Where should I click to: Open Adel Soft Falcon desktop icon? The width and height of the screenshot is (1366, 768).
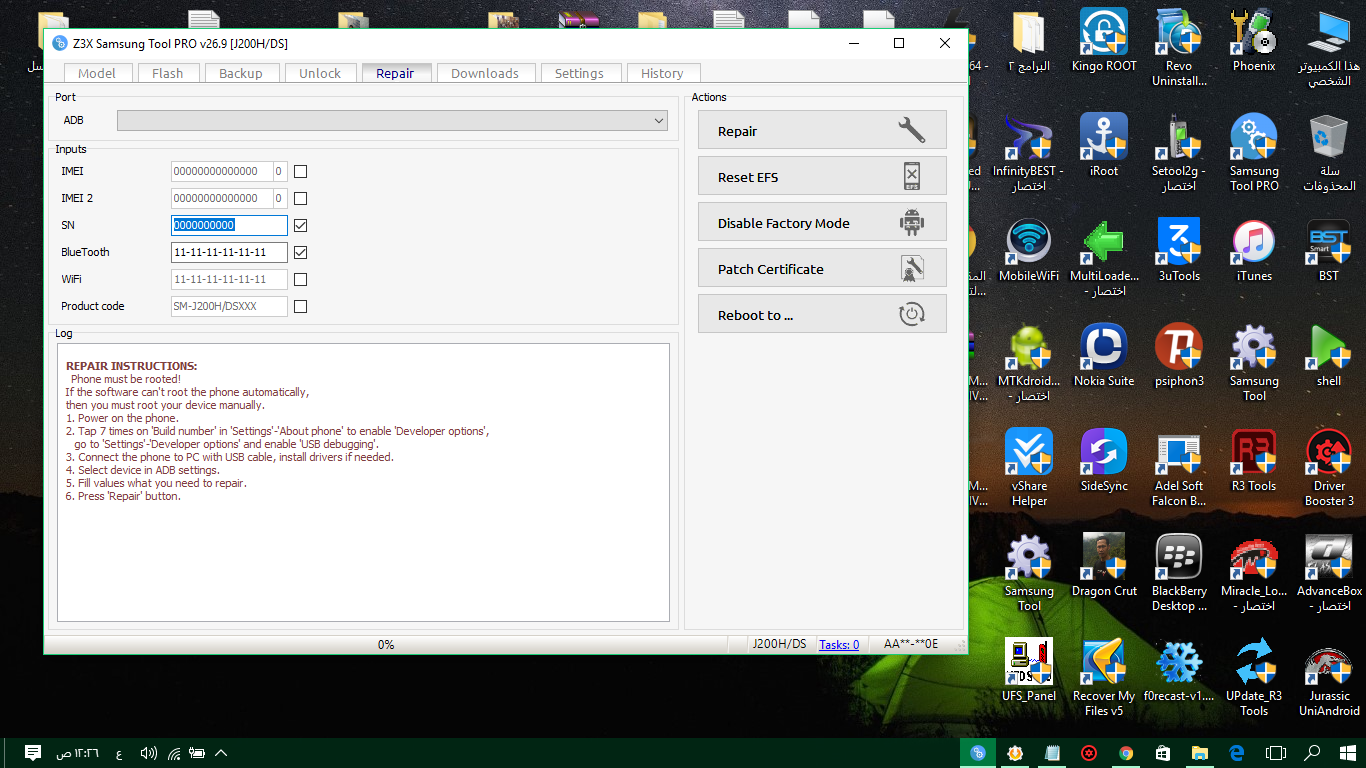1179,468
